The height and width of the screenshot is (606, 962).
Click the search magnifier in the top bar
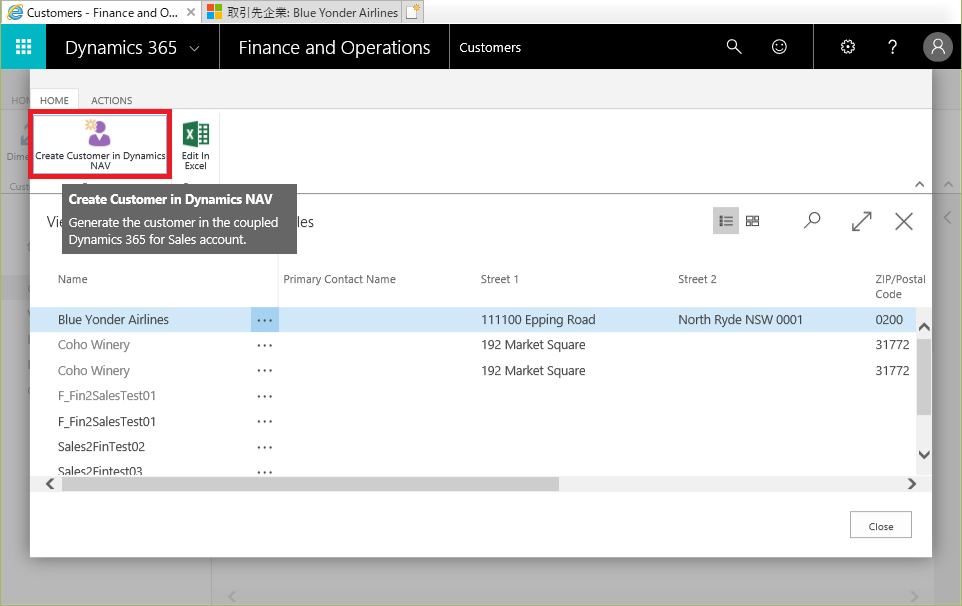coord(734,47)
